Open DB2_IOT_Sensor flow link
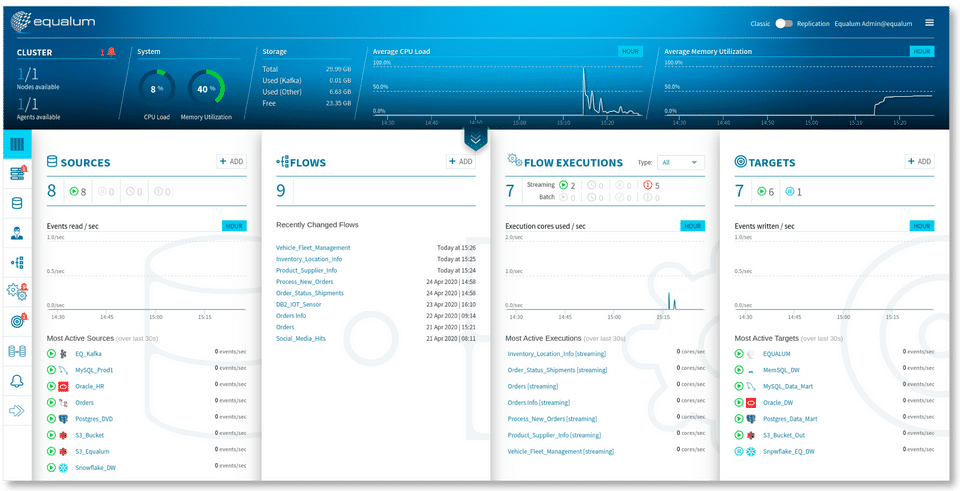 click(x=298, y=304)
